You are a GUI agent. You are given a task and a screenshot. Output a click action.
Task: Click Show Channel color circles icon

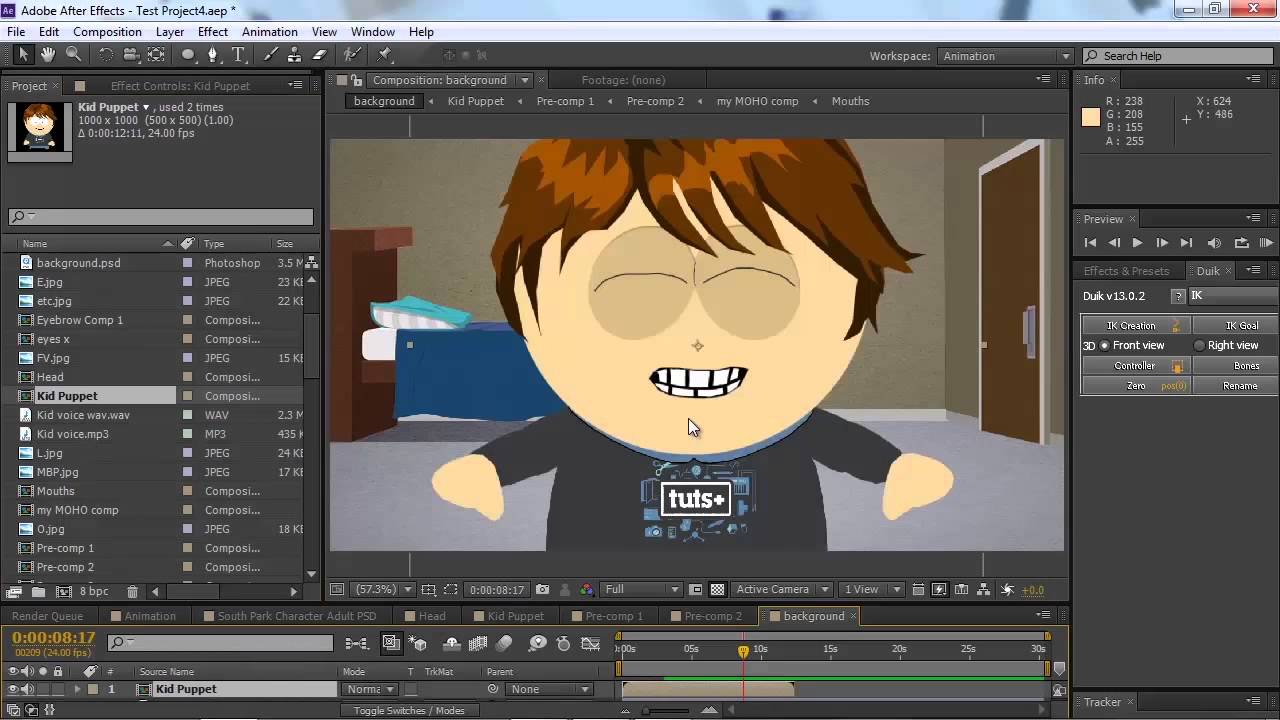pyautogui.click(x=587, y=590)
